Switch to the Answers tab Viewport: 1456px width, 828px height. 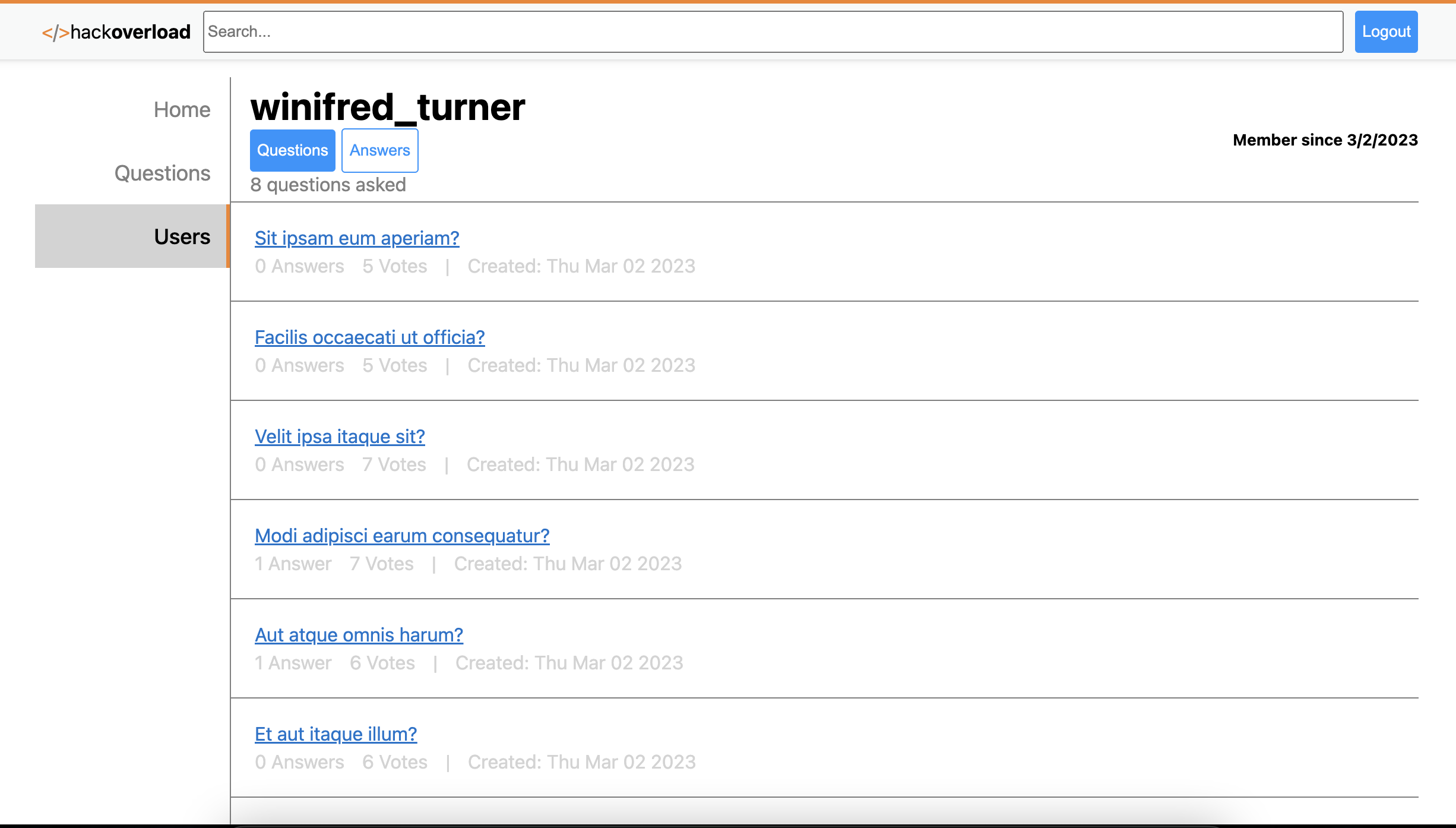coord(379,150)
